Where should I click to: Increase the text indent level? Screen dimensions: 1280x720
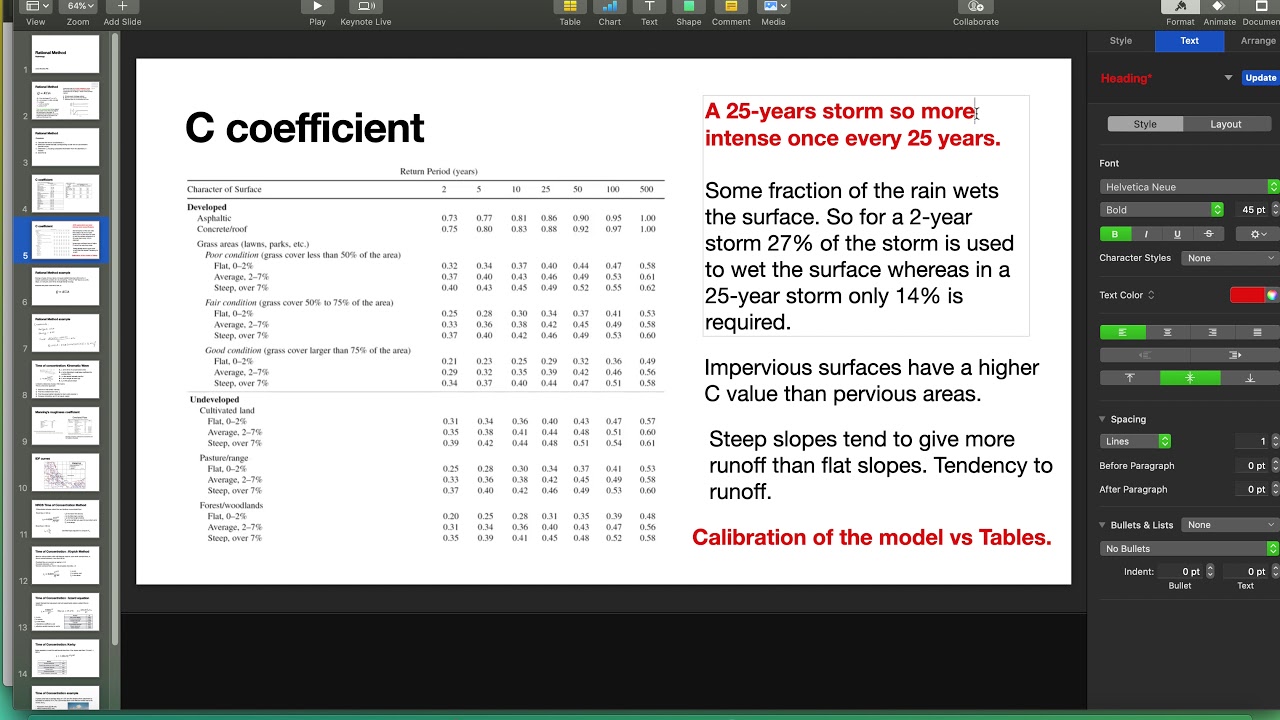click(x=1234, y=355)
